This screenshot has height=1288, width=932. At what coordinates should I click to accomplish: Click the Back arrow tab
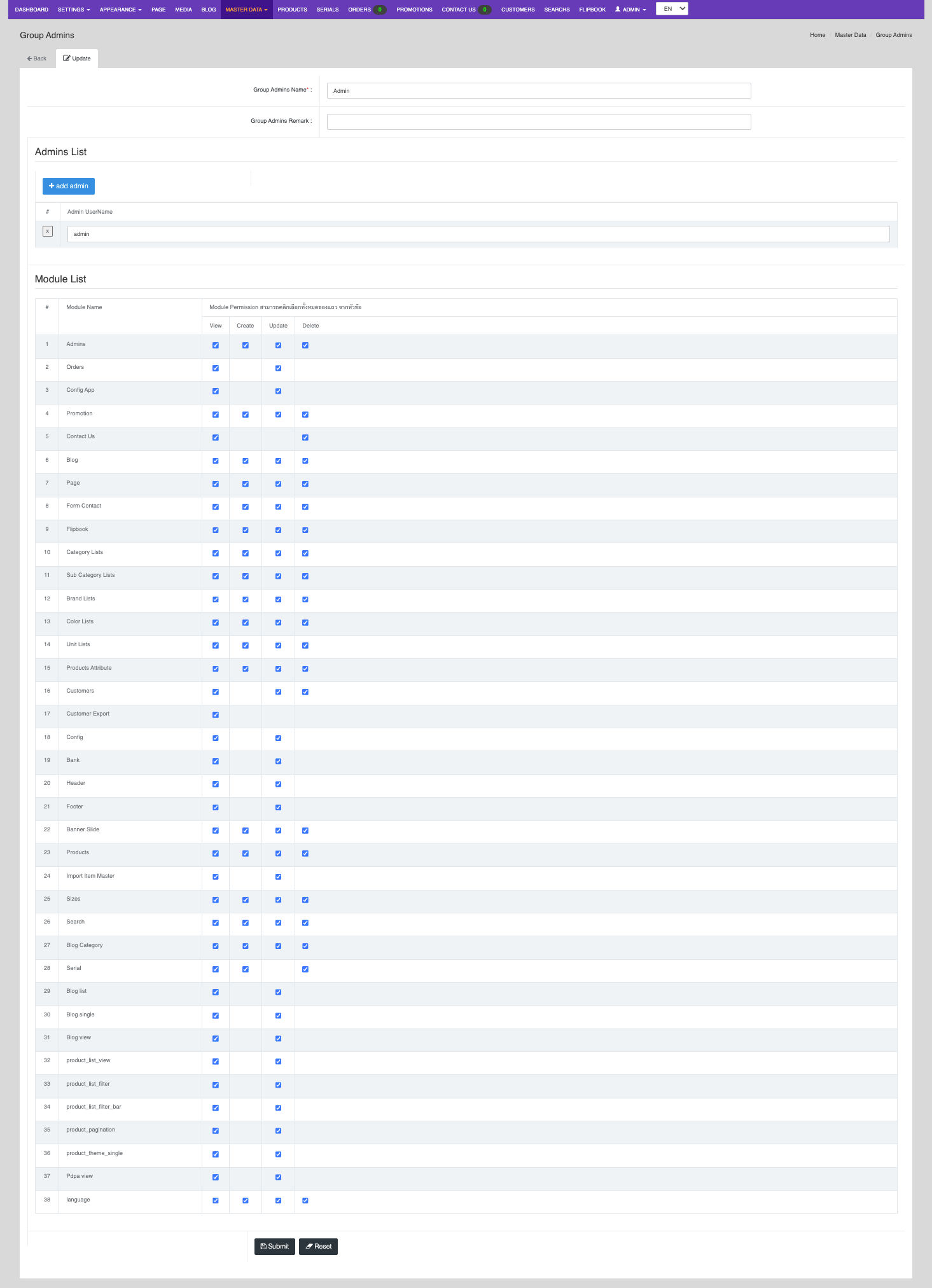pos(37,59)
